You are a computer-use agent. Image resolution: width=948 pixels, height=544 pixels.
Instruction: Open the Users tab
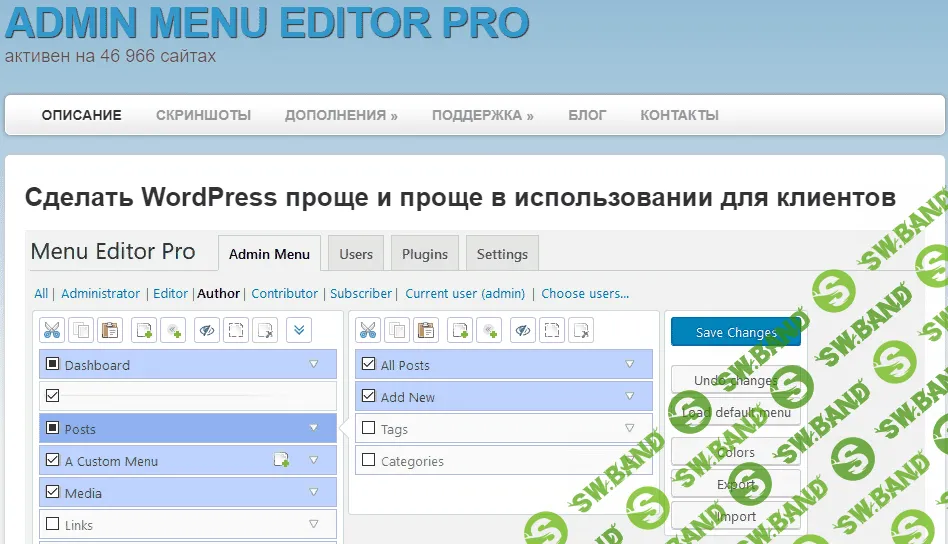click(x=356, y=254)
